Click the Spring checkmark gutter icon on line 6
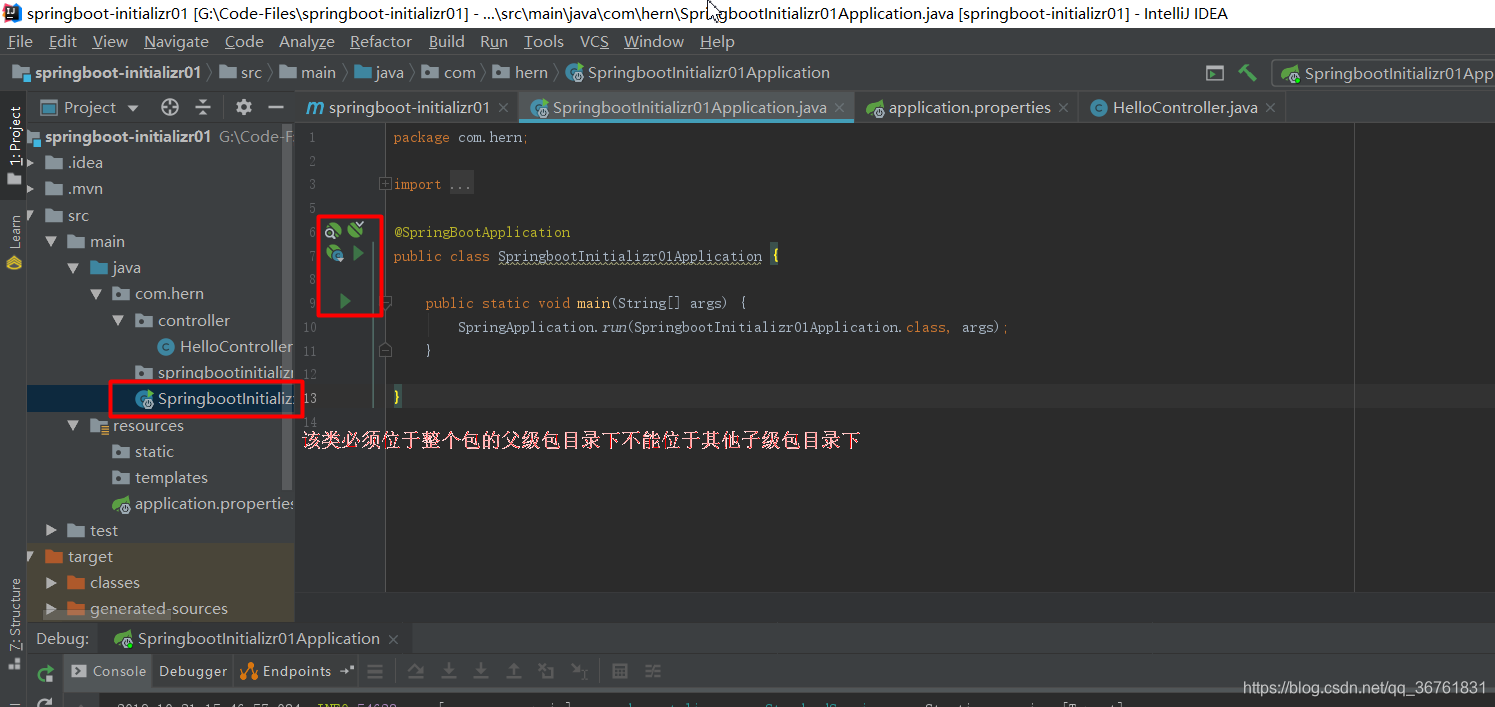Screen dimensions: 1495x707 click(355, 230)
